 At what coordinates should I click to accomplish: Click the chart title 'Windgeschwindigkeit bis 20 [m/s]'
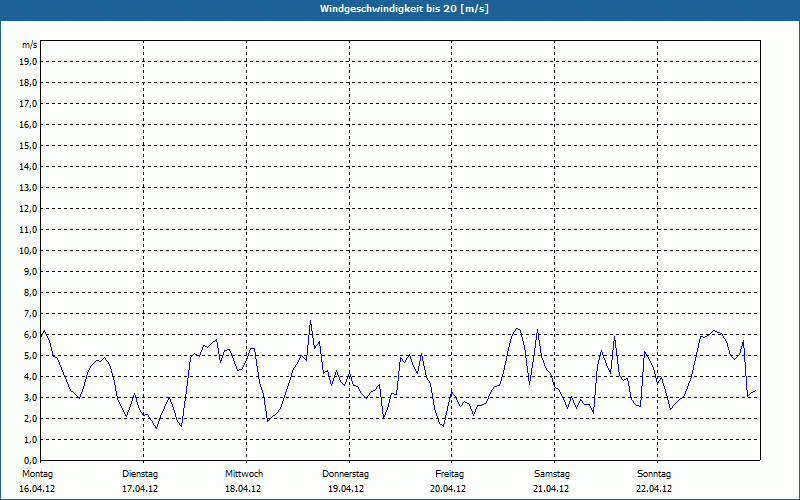(x=405, y=9)
